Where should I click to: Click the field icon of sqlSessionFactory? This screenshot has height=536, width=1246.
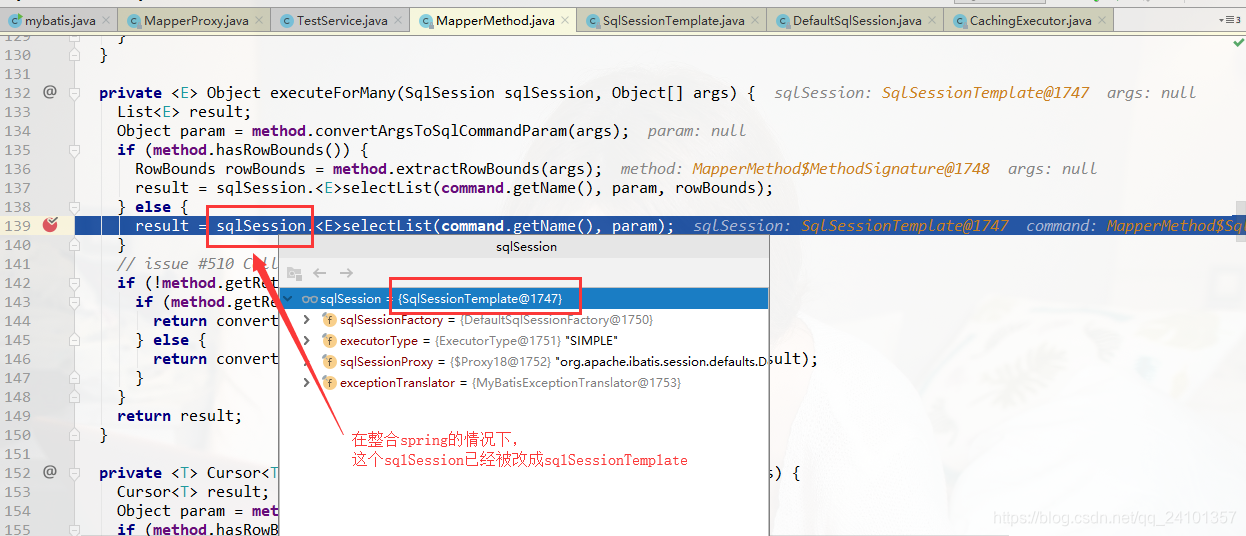coord(329,320)
